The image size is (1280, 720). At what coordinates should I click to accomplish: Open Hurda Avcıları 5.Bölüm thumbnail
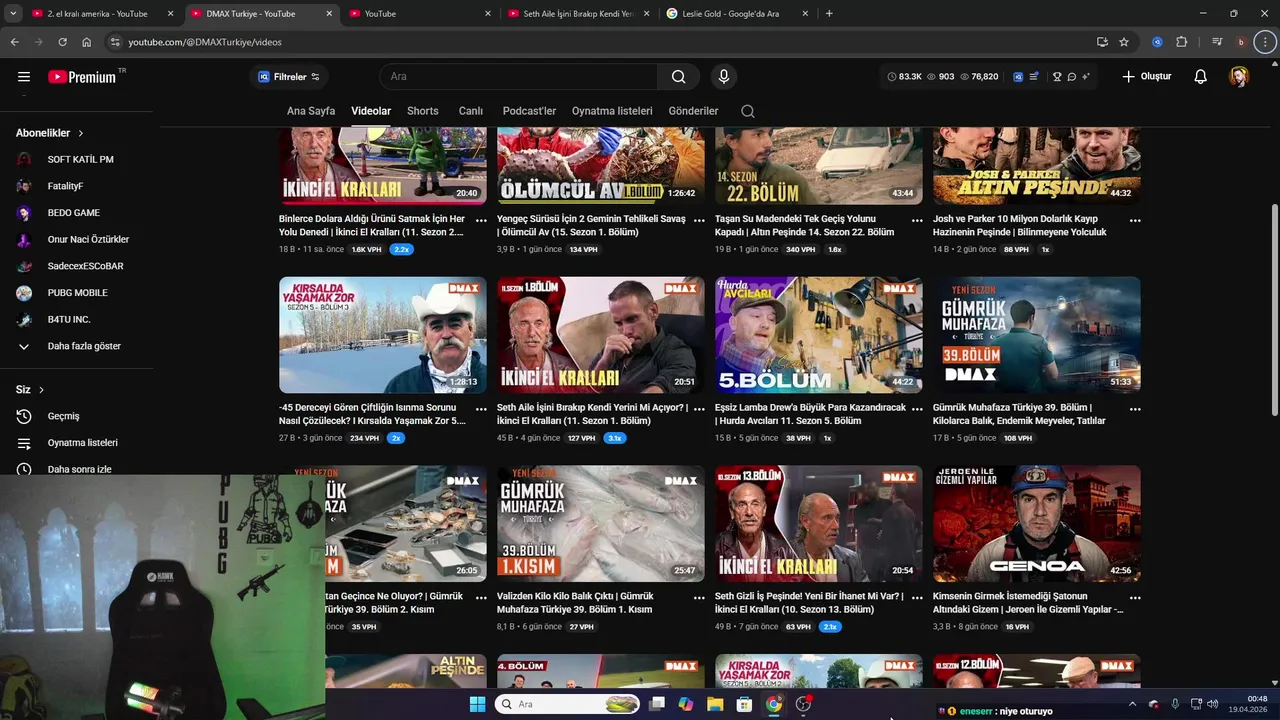(x=819, y=335)
